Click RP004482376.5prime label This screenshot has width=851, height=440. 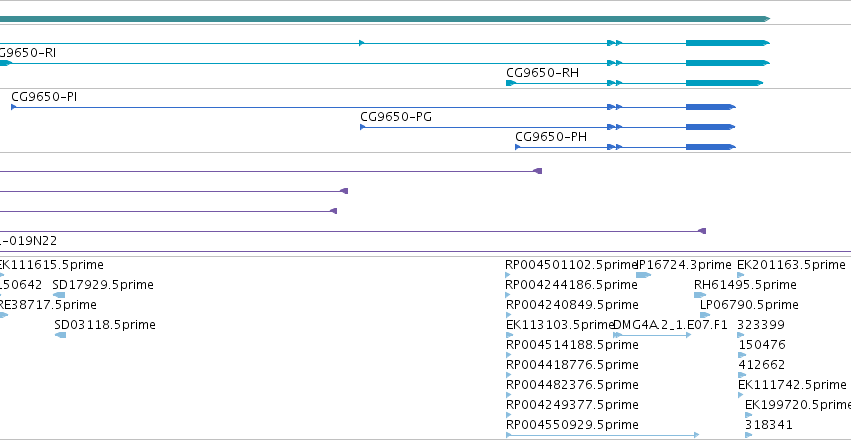tap(572, 385)
